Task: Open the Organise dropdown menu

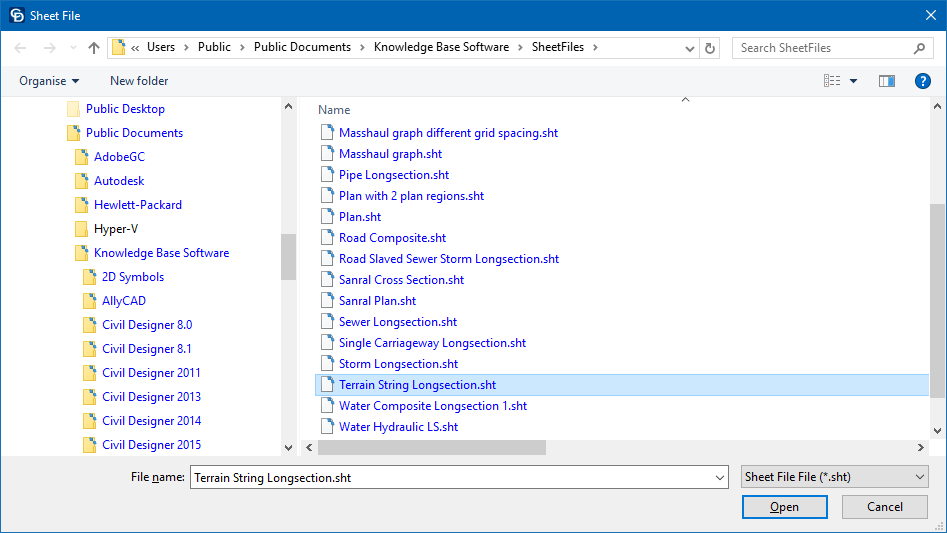Action: (49, 81)
